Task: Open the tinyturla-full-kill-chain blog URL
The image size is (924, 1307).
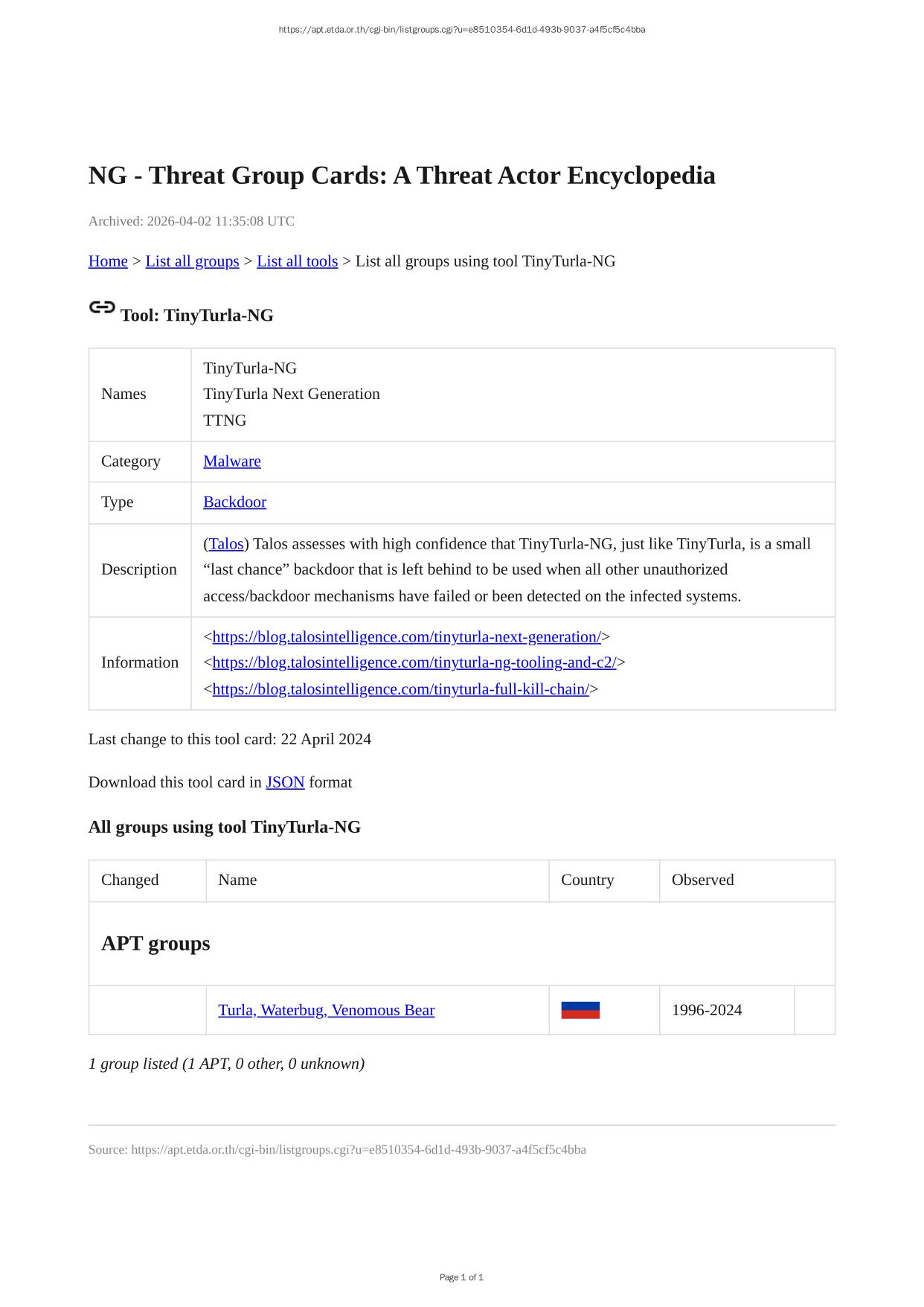Action: 400,689
